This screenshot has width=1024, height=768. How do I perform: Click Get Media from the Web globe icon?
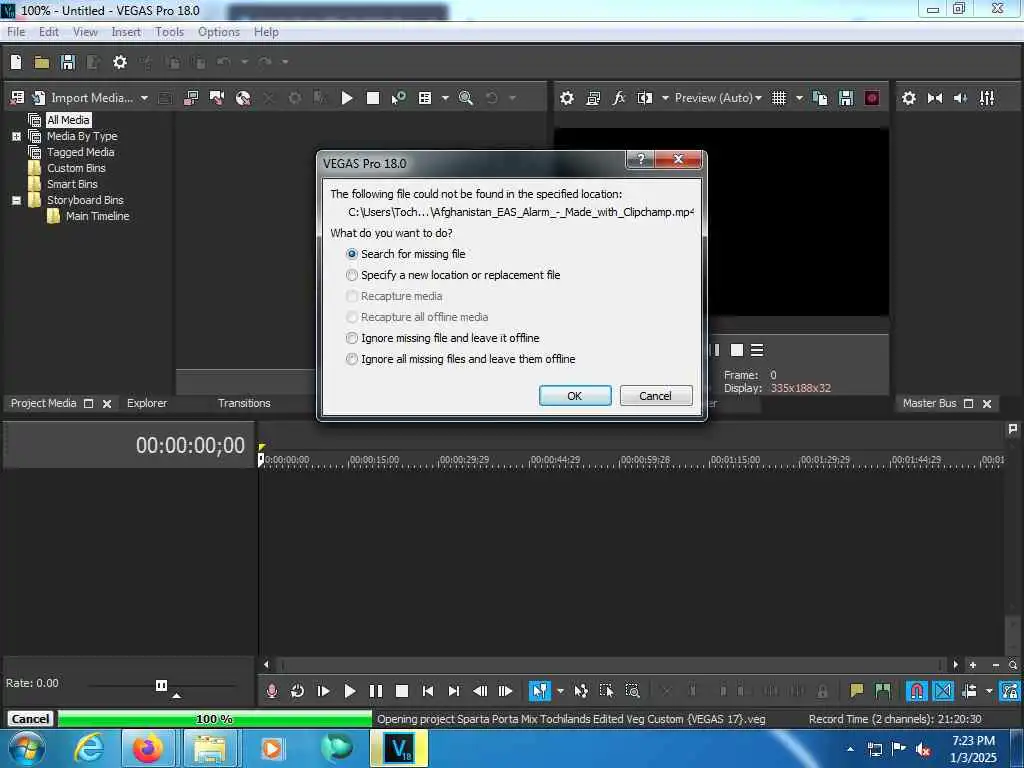click(x=243, y=98)
